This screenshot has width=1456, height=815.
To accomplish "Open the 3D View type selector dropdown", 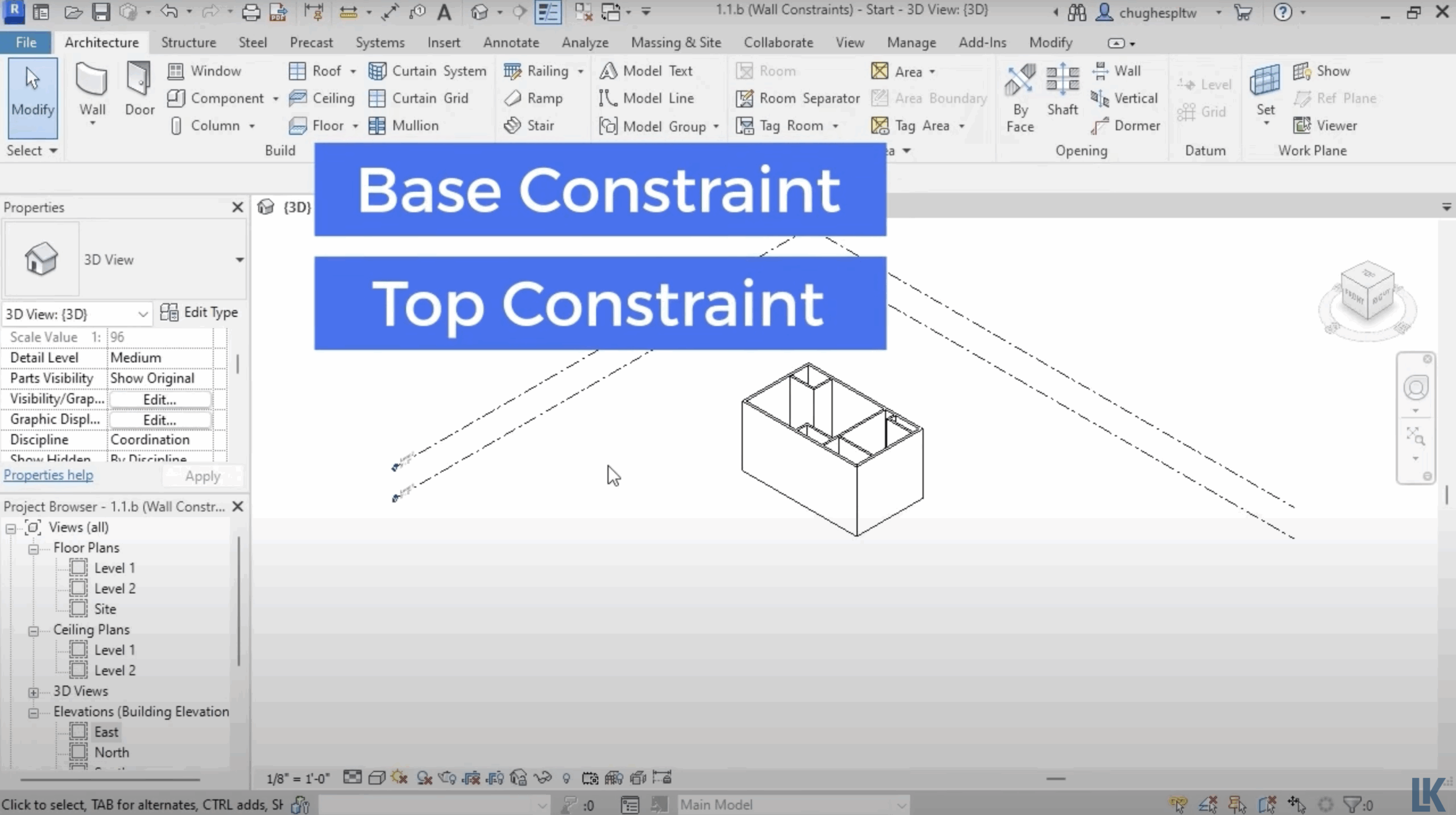I will 239,260.
